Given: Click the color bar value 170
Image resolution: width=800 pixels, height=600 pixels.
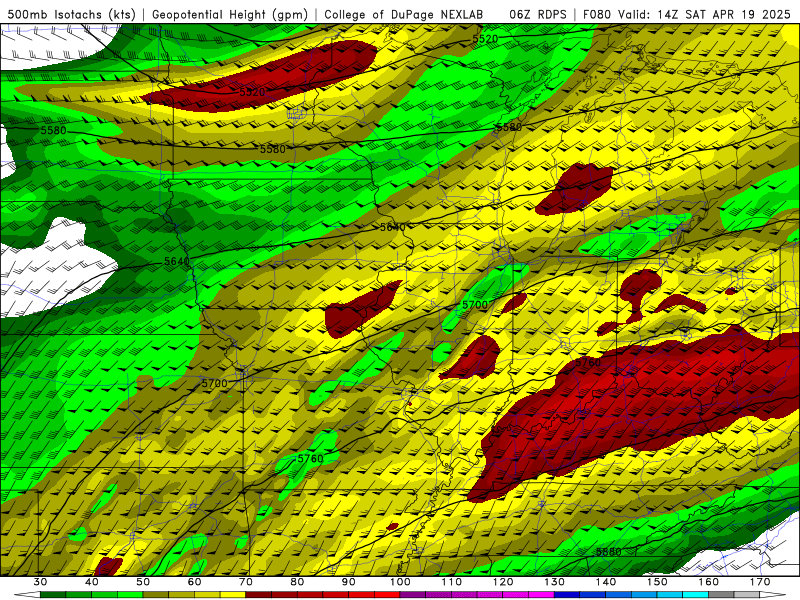Looking at the screenshot, I should click(760, 582).
